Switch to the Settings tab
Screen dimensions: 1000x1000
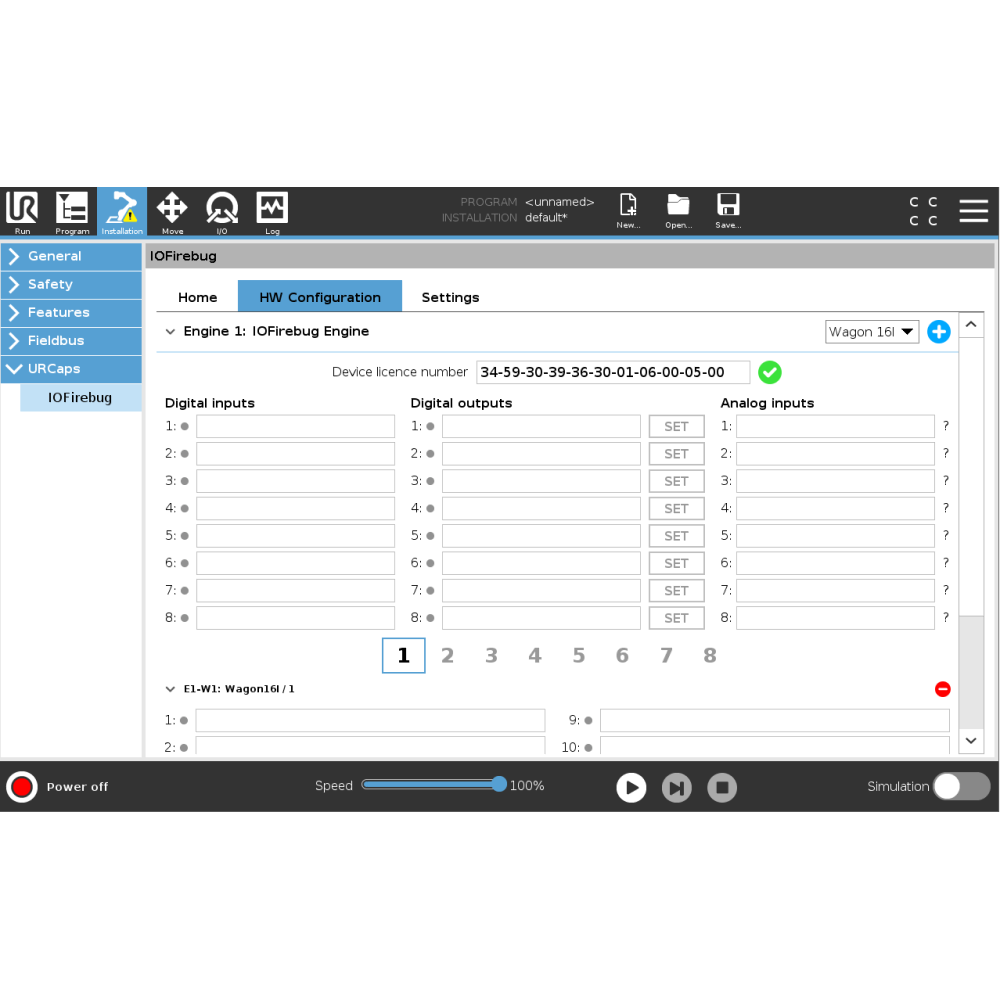tap(450, 297)
